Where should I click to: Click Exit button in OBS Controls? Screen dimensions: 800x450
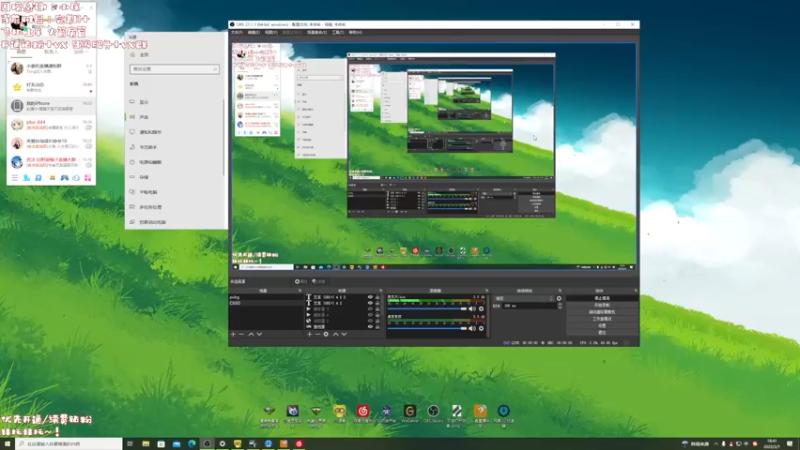click(602, 332)
